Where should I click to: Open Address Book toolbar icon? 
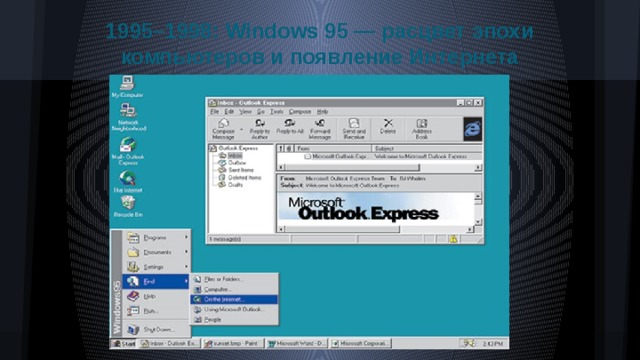click(x=422, y=129)
